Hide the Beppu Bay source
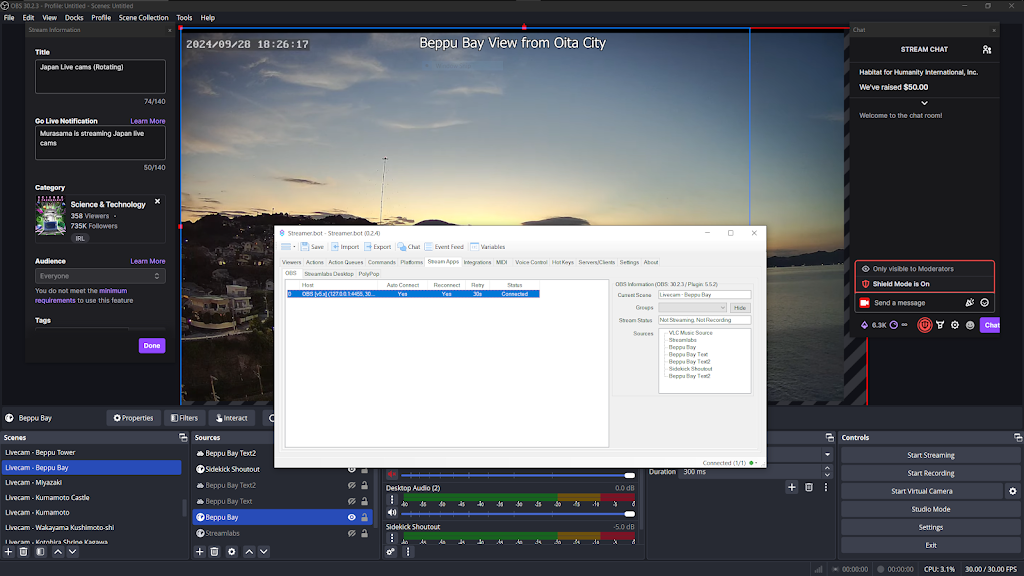This screenshot has width=1024, height=576. [x=351, y=517]
